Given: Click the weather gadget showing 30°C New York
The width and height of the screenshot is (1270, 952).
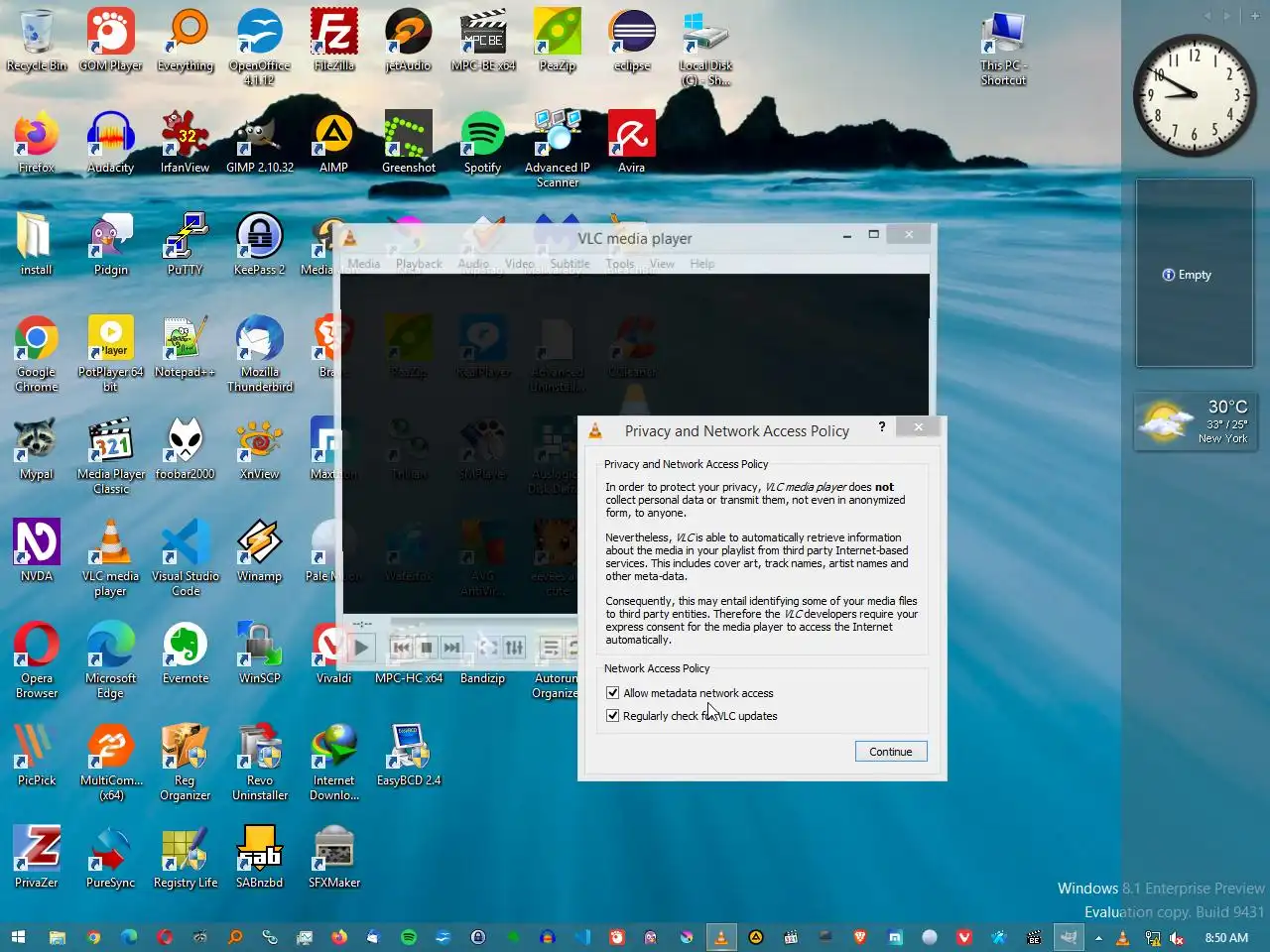Looking at the screenshot, I should pyautogui.click(x=1195, y=422).
